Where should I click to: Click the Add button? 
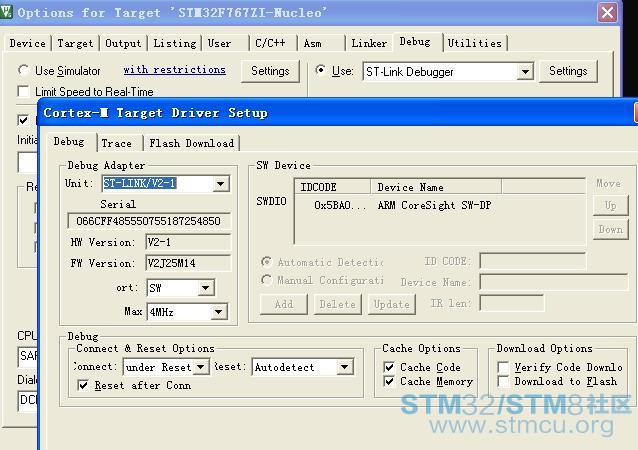pyautogui.click(x=284, y=304)
